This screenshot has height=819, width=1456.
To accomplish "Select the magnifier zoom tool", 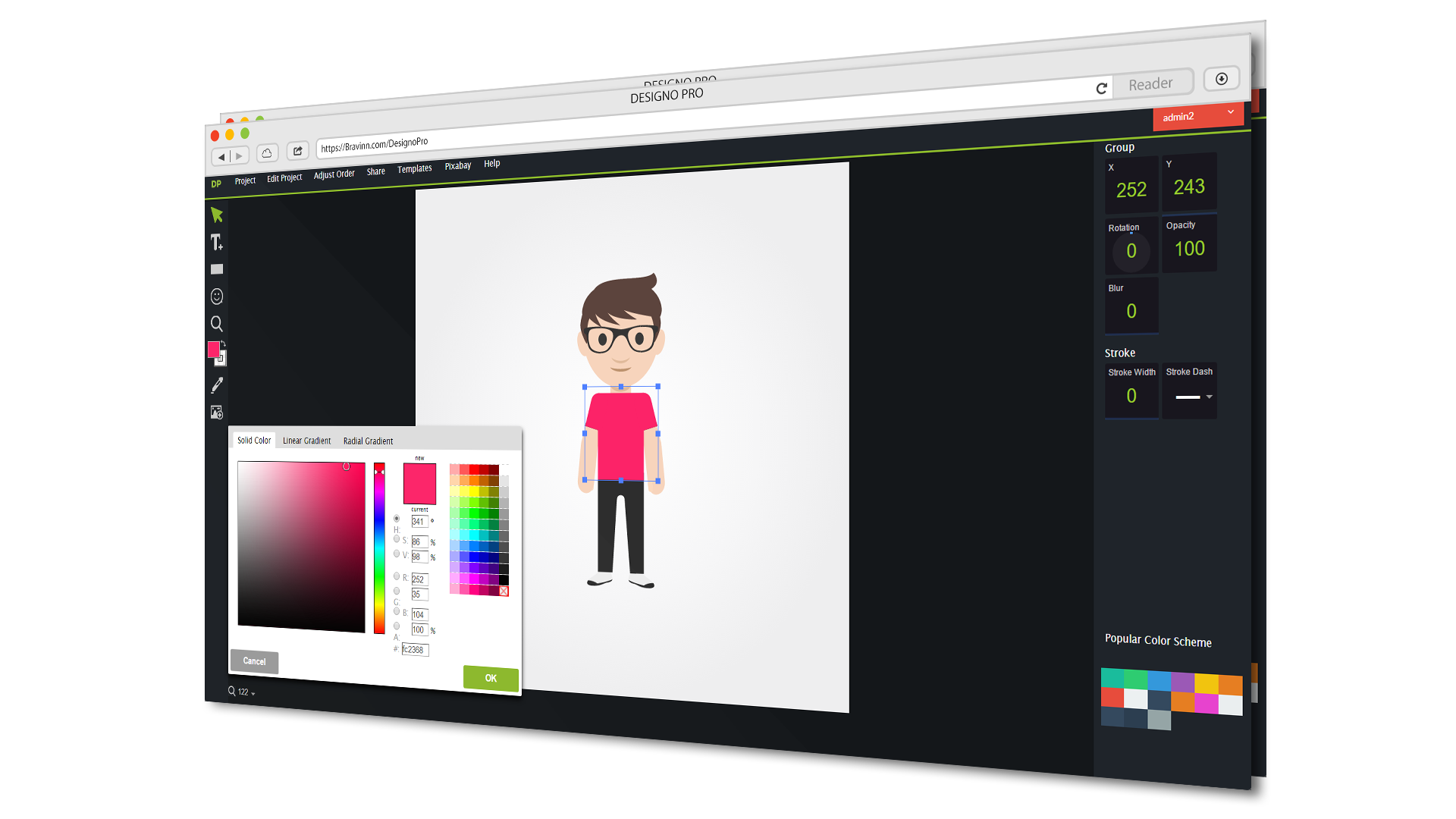I will [217, 324].
